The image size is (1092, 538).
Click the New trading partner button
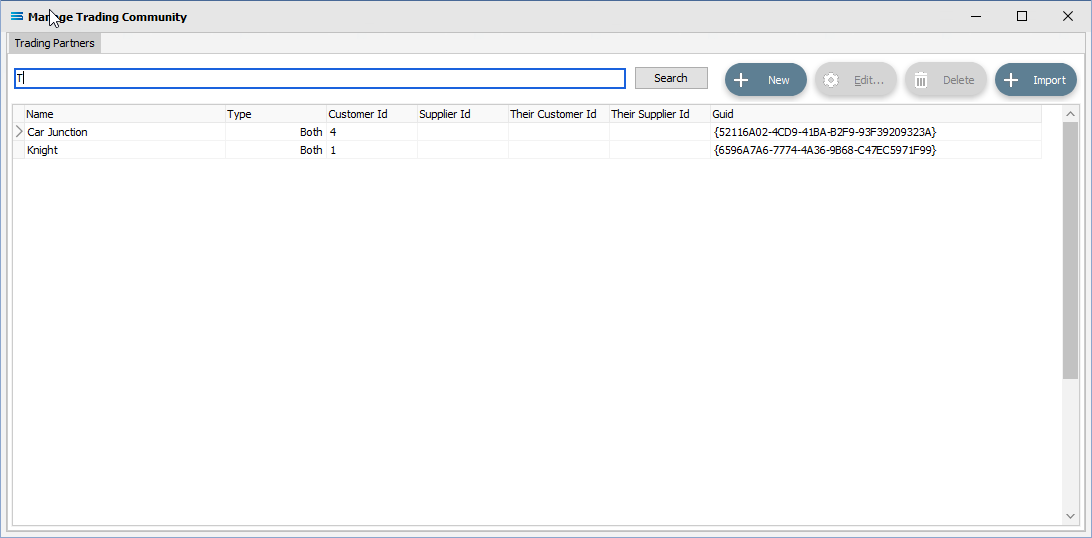click(765, 80)
